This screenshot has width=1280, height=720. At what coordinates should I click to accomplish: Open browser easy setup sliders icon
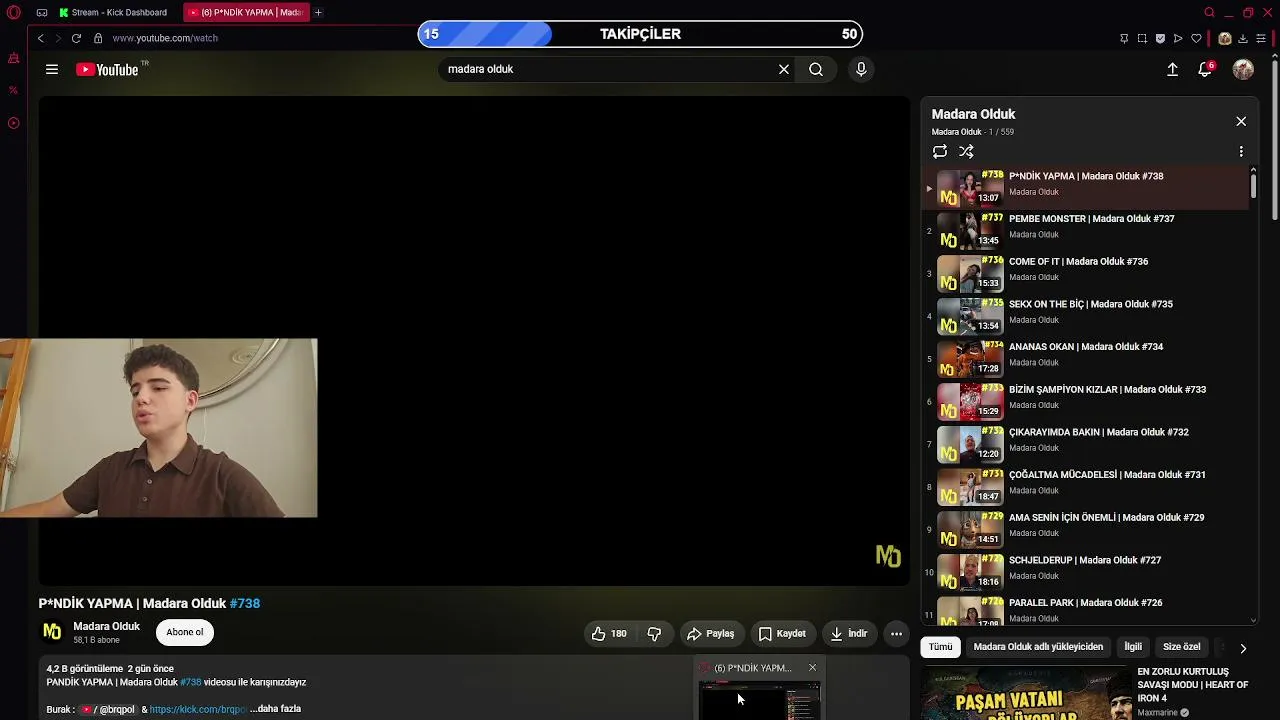click(x=1260, y=38)
